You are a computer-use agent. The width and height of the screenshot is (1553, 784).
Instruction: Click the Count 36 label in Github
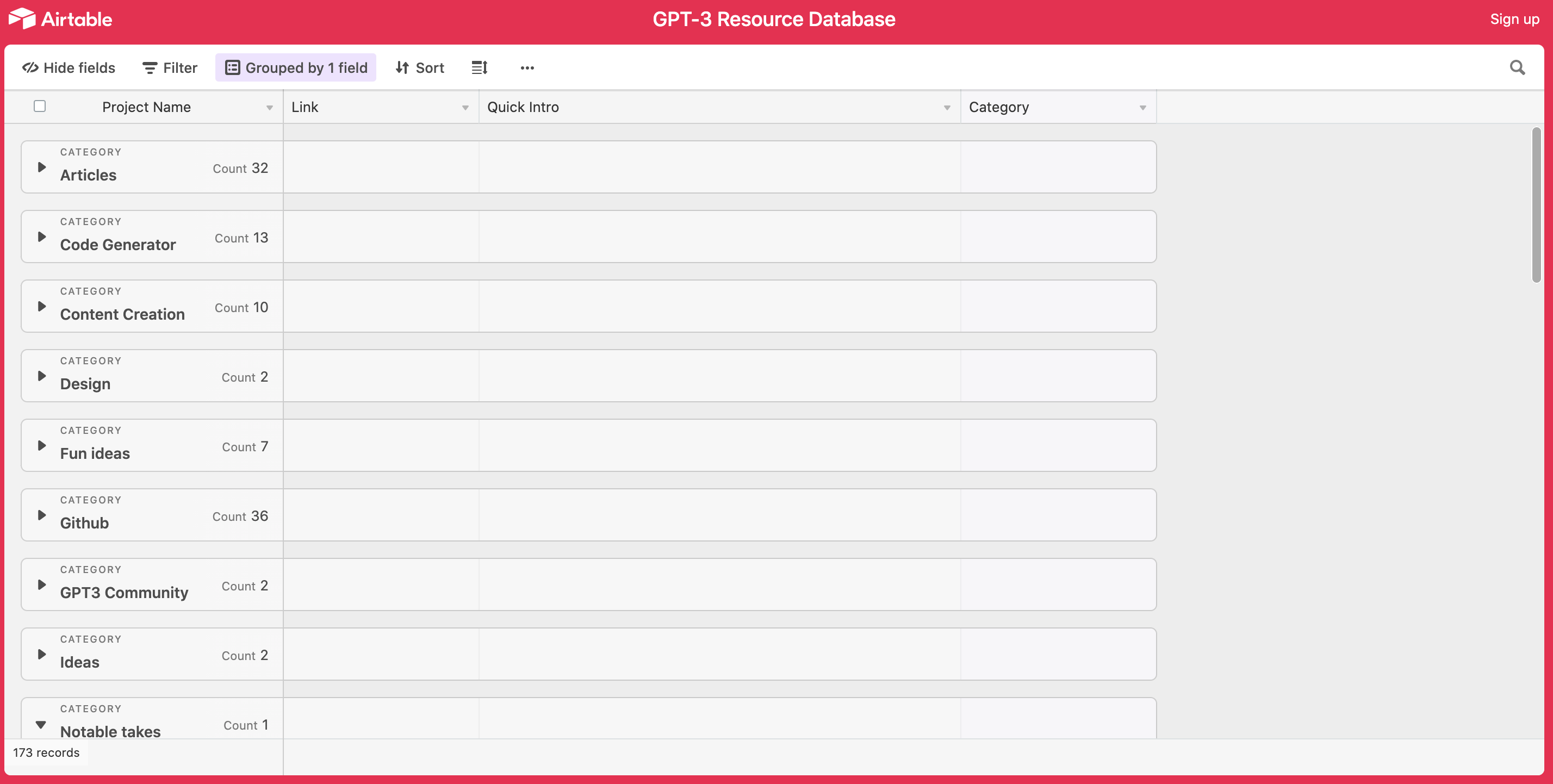click(x=240, y=517)
